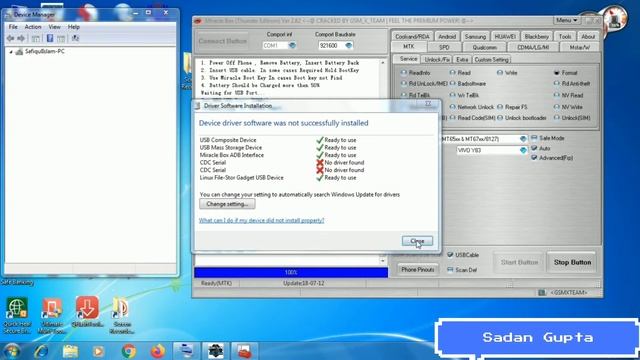Toggle the Scan Def checkbox
Image resolution: width=640 pixels, height=360 pixels.
pyautogui.click(x=450, y=270)
